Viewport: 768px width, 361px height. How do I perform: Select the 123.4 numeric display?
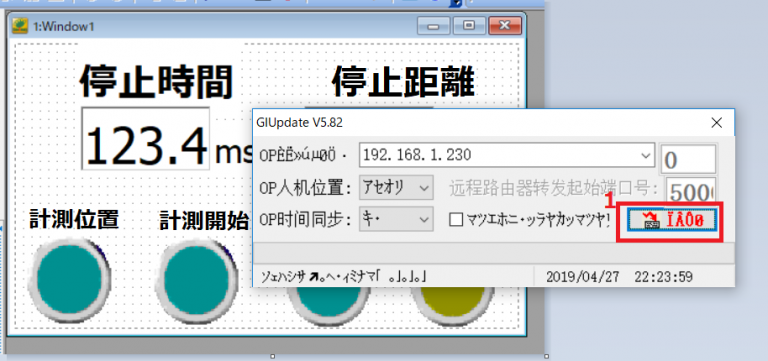(x=145, y=139)
